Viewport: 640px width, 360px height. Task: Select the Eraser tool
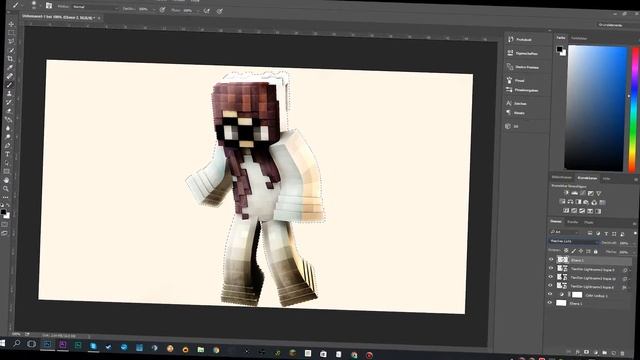[9, 111]
